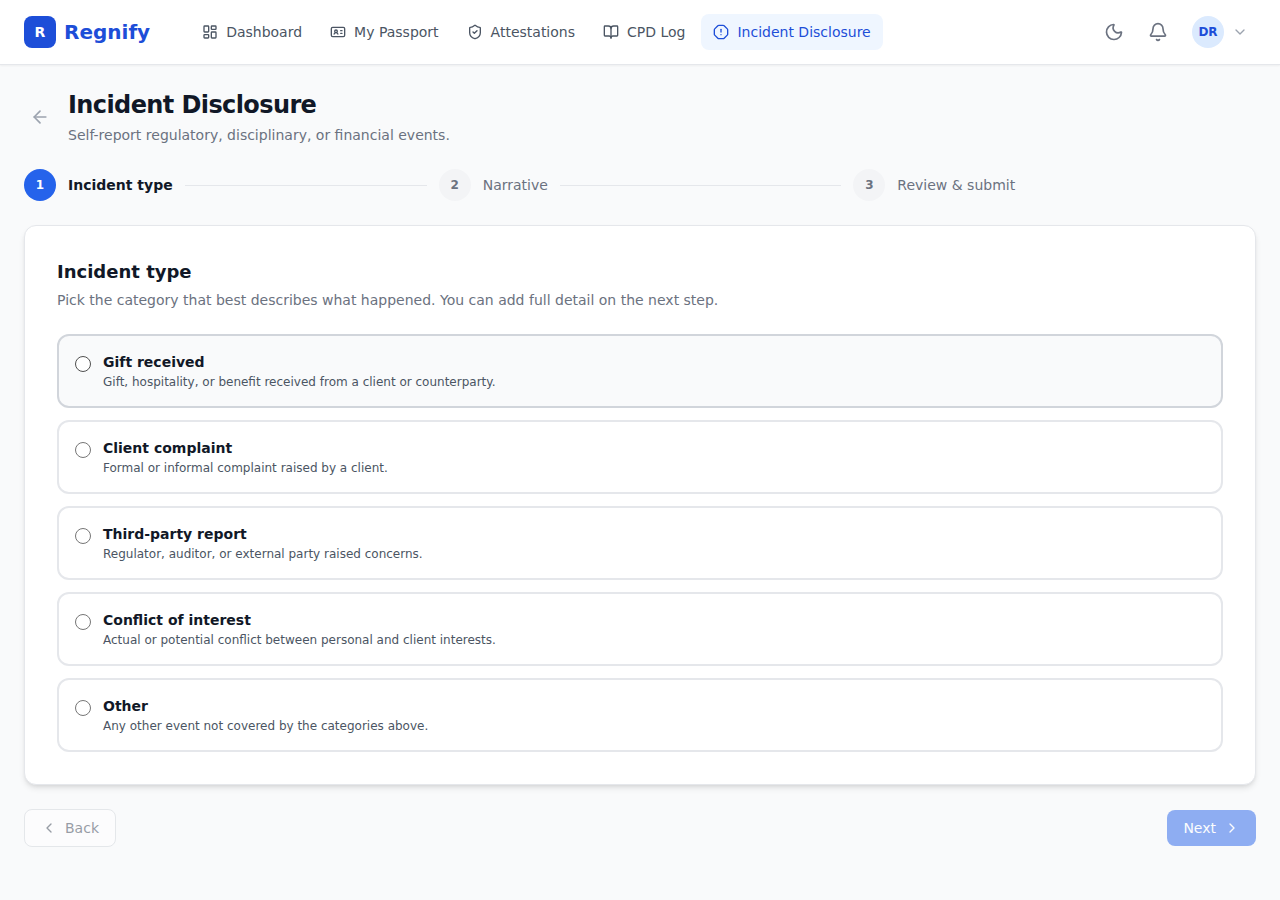This screenshot has height=900, width=1280.
Task: Click the Back button at bottom
Action: point(70,828)
